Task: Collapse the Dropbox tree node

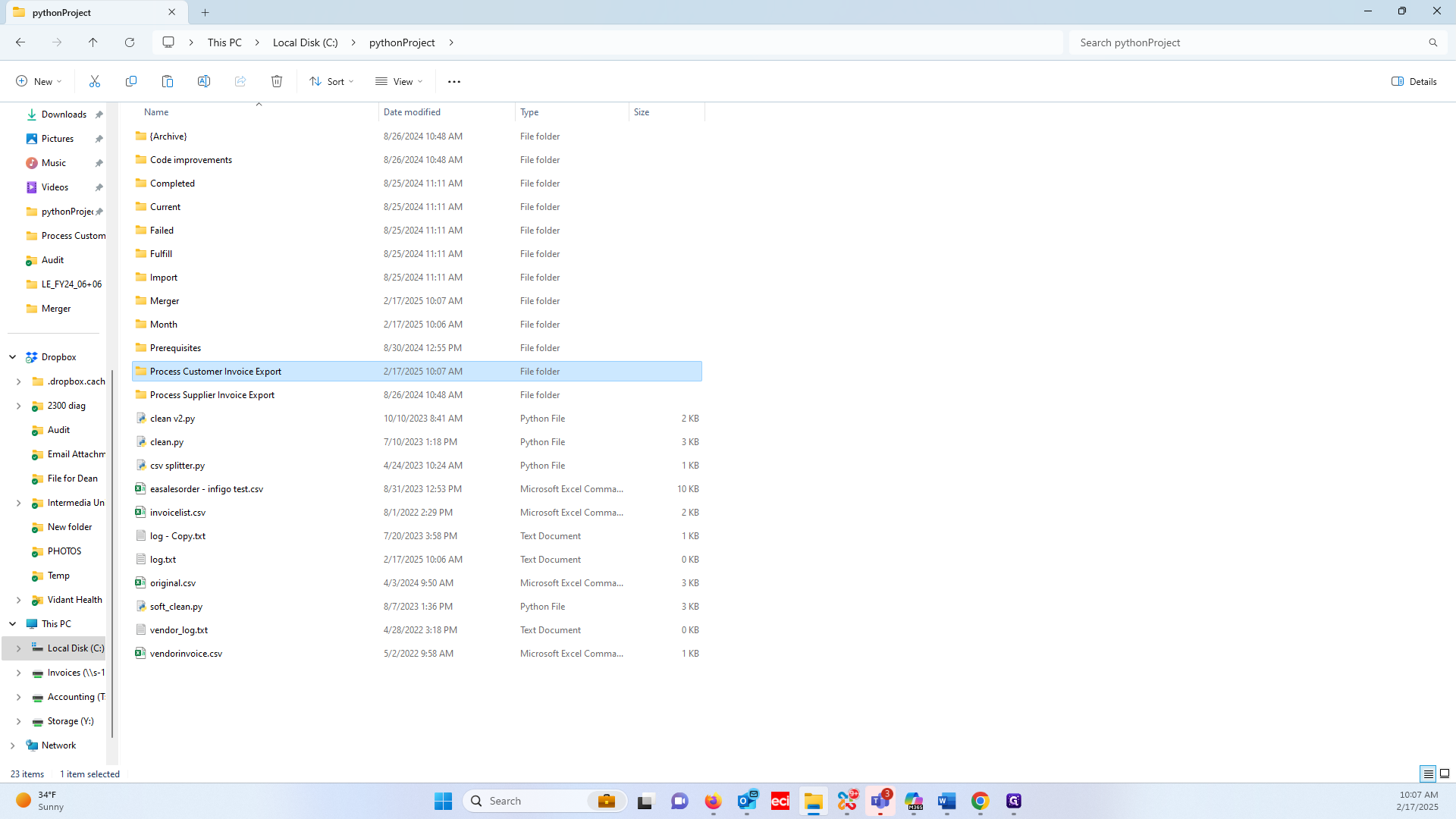Action: [13, 357]
